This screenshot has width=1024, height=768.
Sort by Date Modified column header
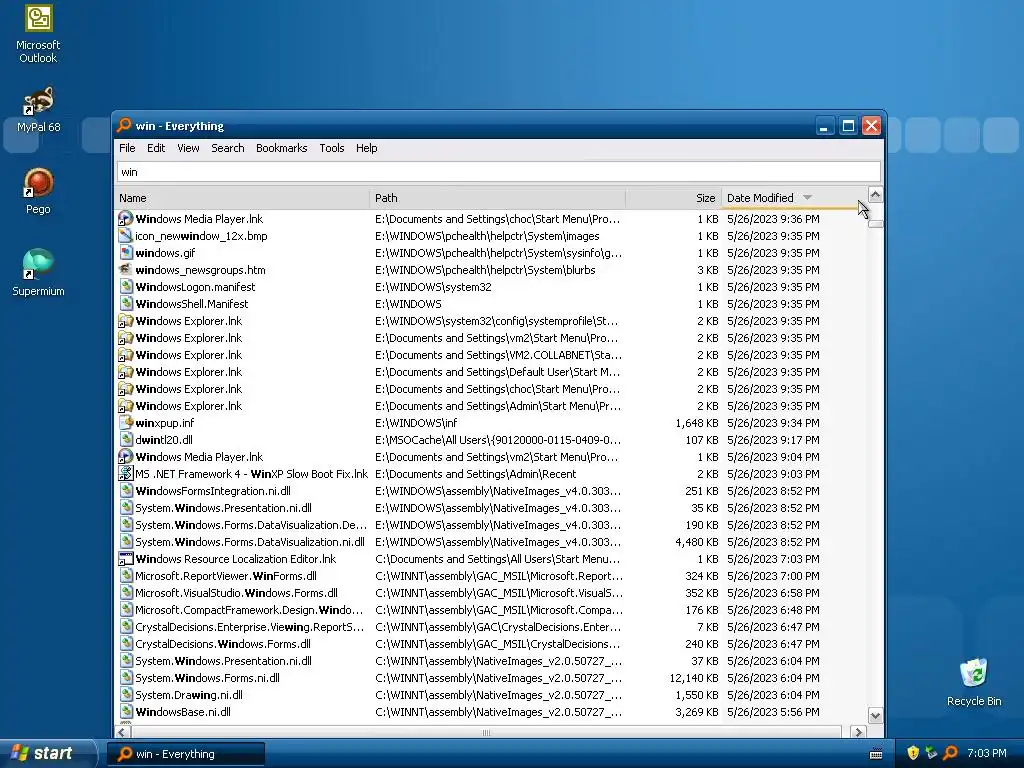click(793, 198)
